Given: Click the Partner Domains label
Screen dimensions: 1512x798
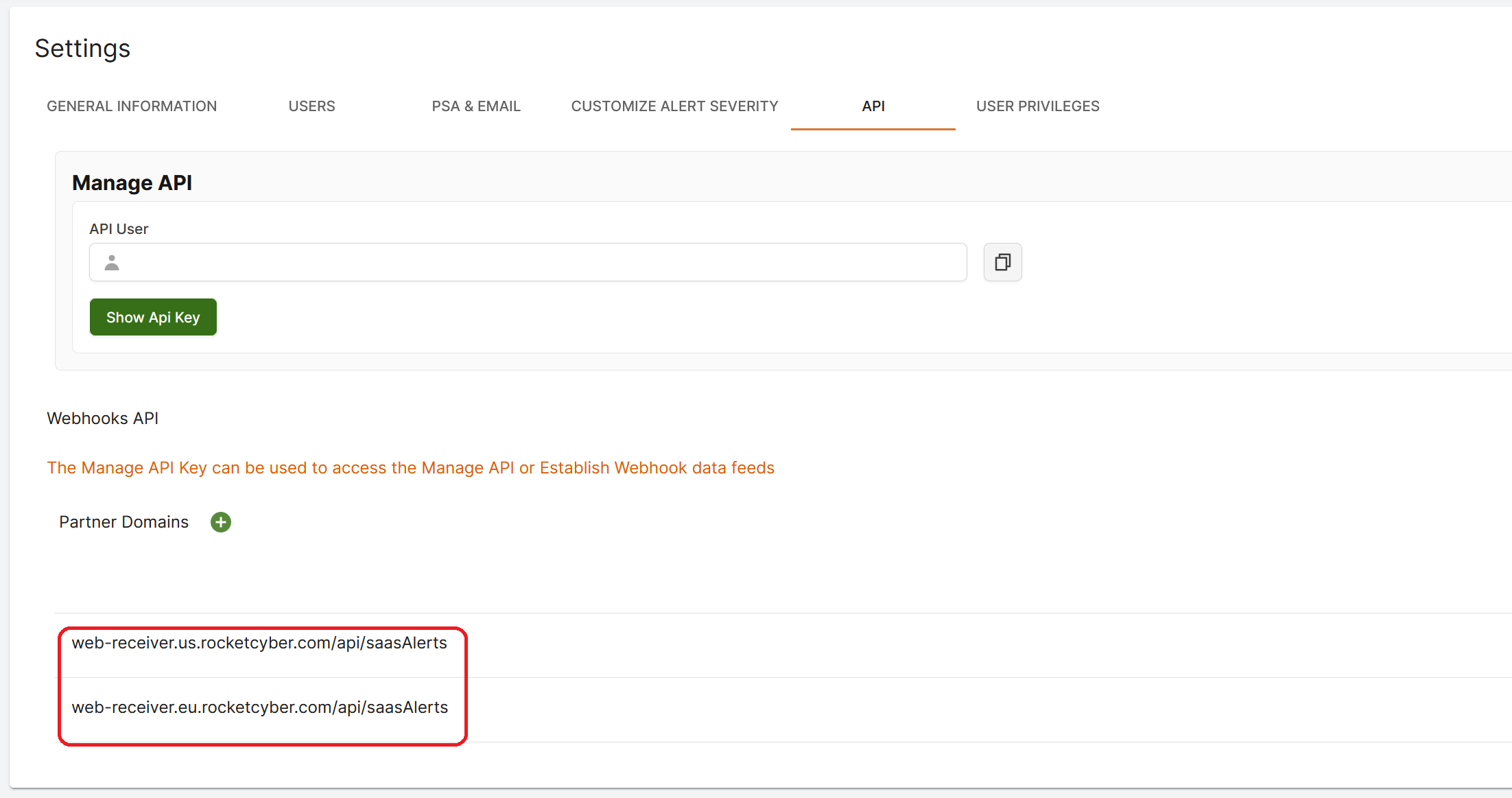Looking at the screenshot, I should [123, 522].
